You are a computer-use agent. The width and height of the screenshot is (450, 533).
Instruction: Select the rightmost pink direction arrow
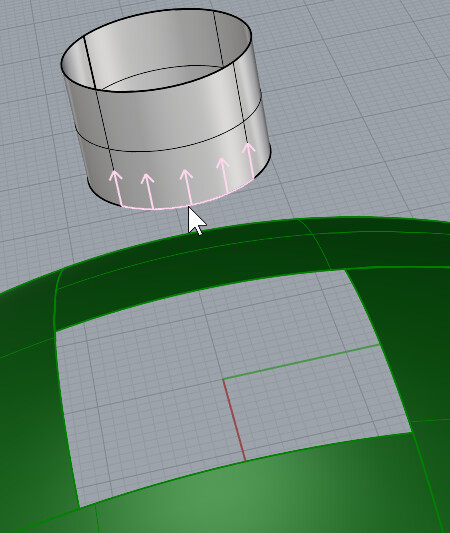(251, 160)
